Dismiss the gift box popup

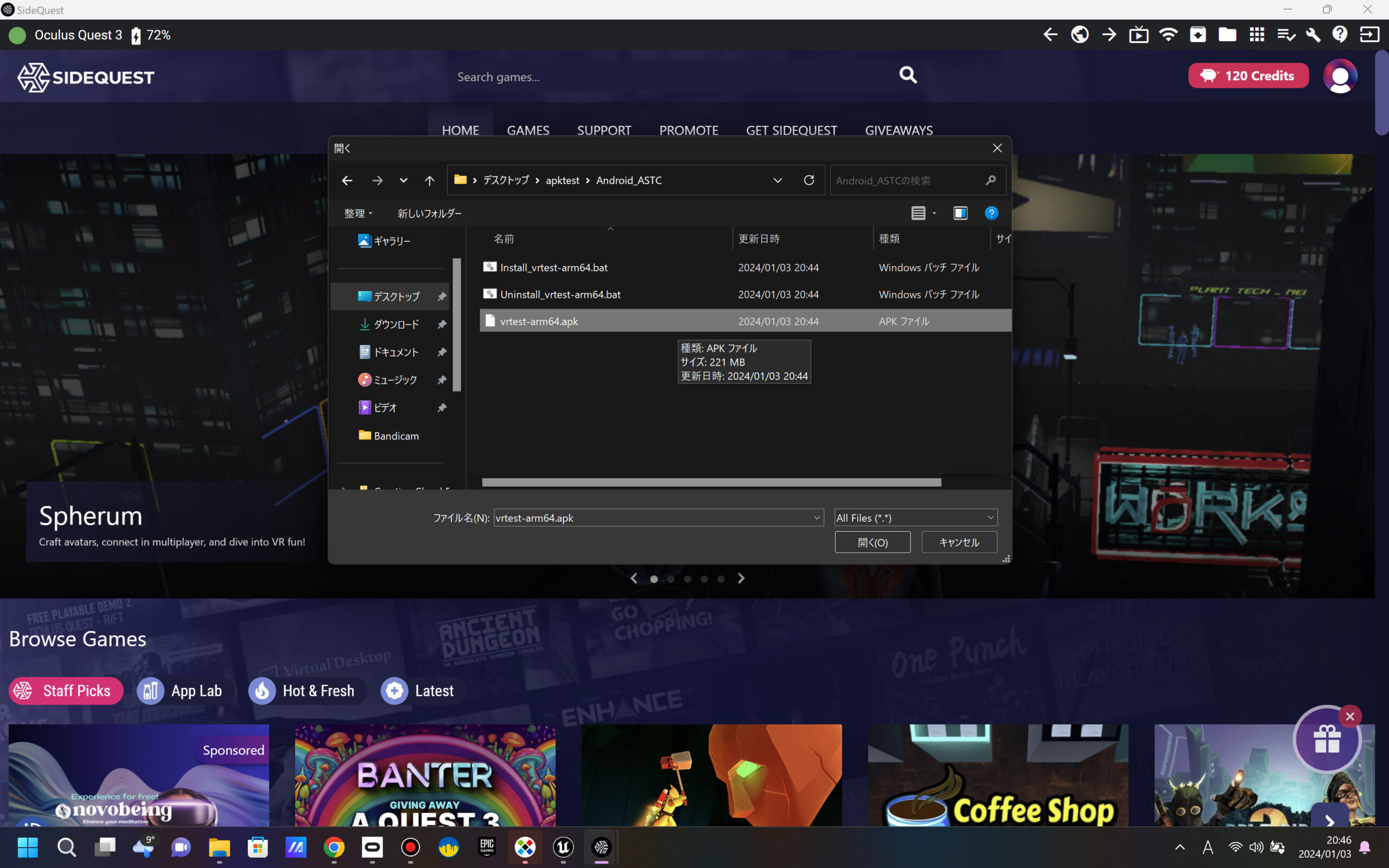pos(1350,717)
